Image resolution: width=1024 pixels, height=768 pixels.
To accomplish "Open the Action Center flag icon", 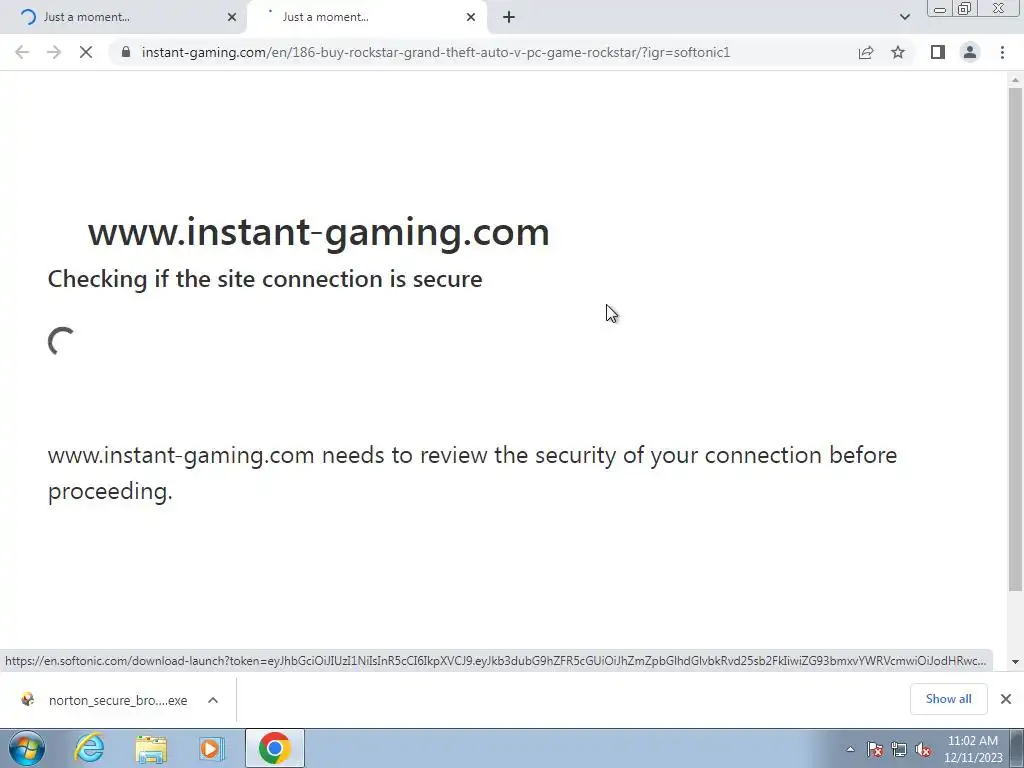I will 875,749.
